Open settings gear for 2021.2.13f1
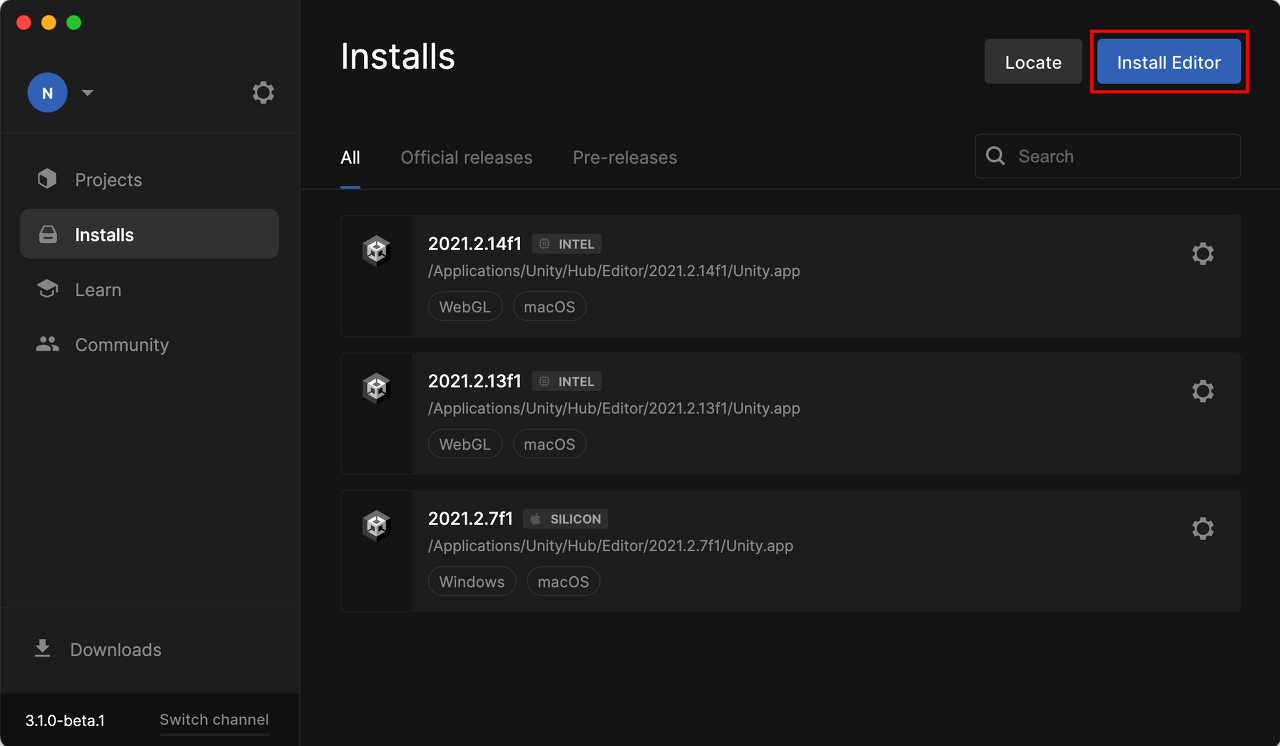This screenshot has width=1280, height=746. [1203, 391]
